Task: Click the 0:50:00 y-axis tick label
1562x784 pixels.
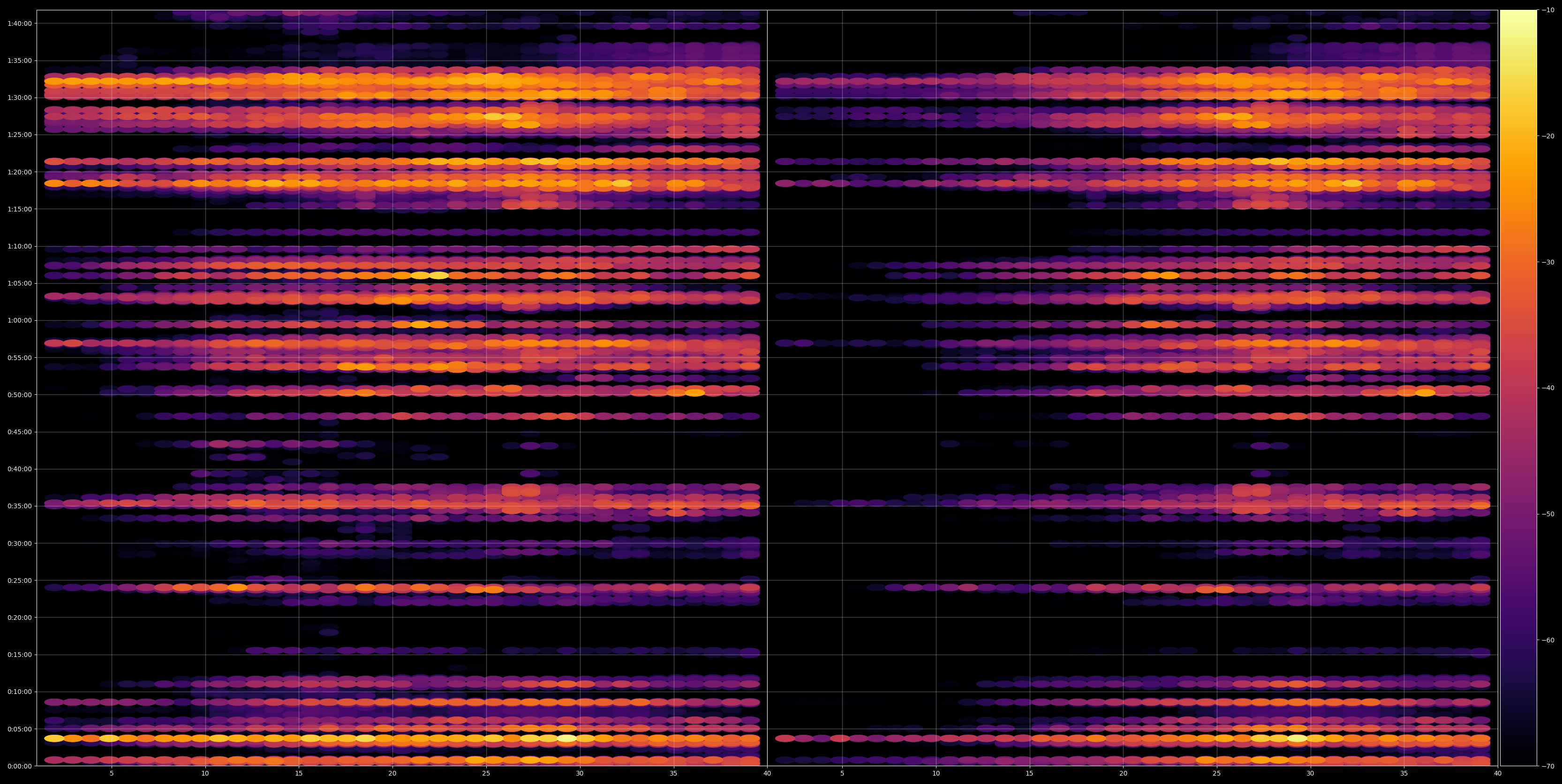Action: coord(19,395)
